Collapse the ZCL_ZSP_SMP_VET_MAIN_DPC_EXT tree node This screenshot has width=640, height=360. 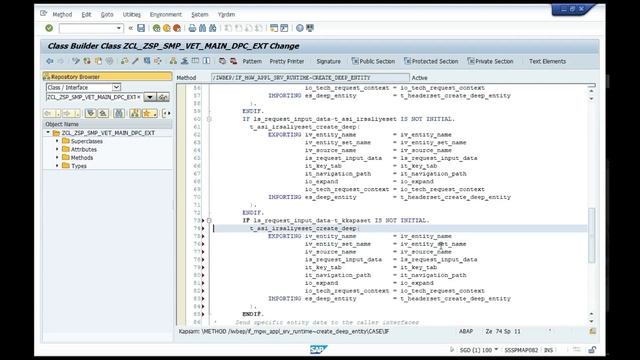pyautogui.click(x=48, y=133)
